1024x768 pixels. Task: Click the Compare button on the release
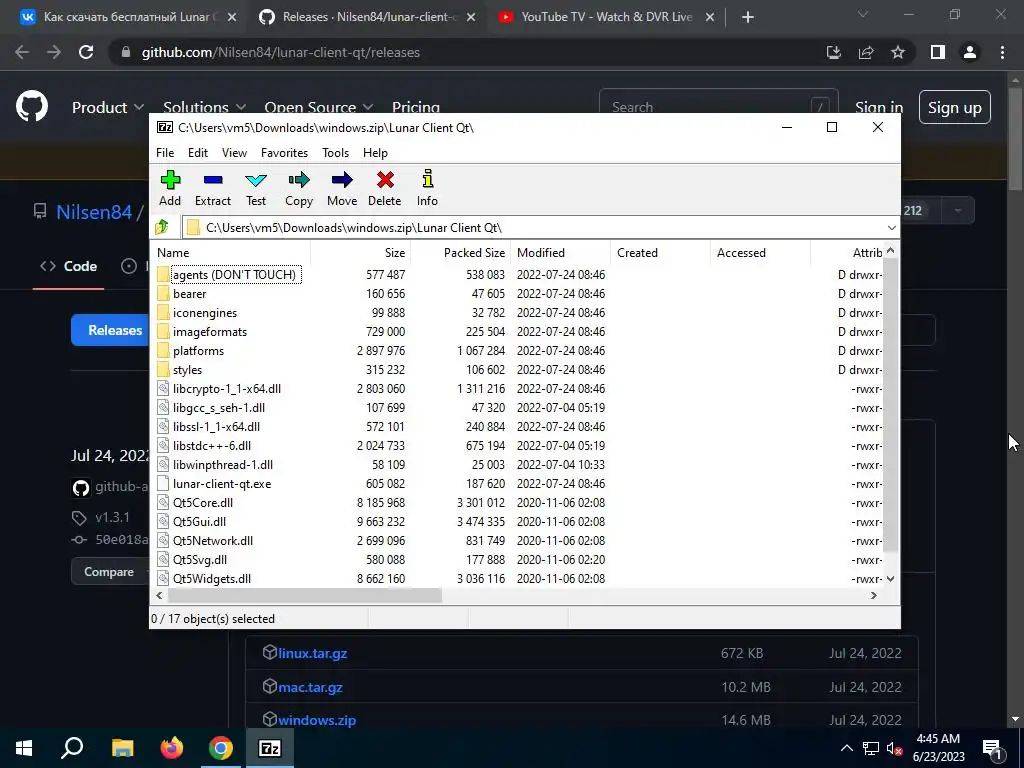109,571
